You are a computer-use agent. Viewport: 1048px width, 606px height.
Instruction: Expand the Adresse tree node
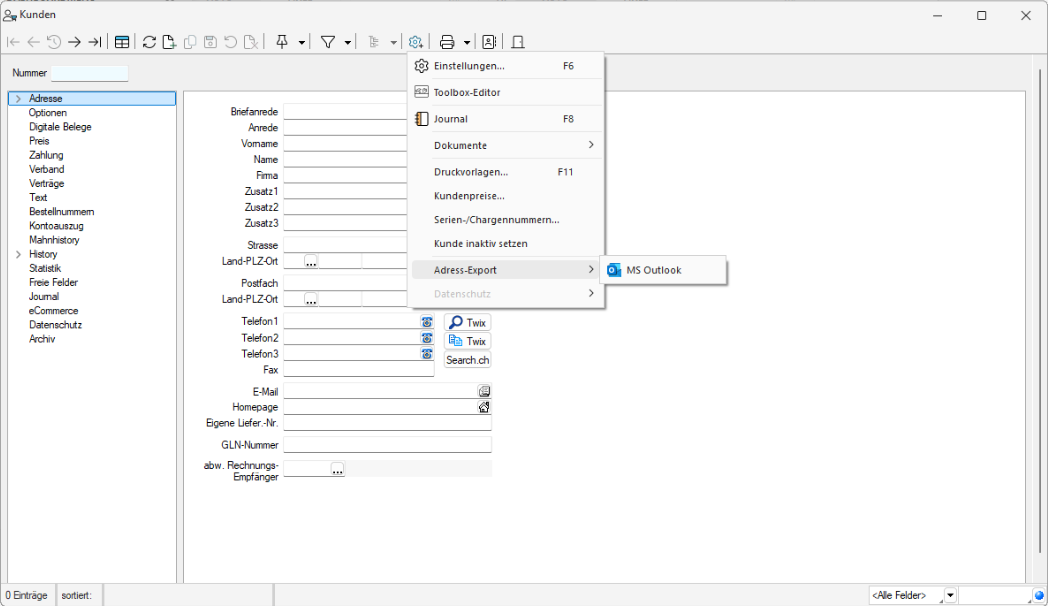tap(18, 98)
